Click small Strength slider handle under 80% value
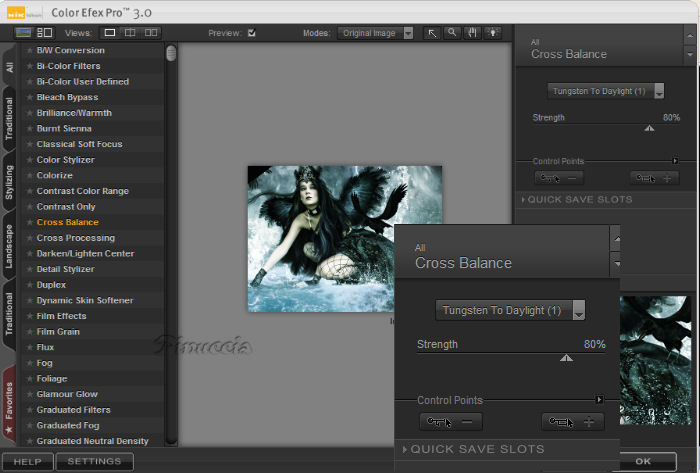The width and height of the screenshot is (700, 473). (x=650, y=129)
